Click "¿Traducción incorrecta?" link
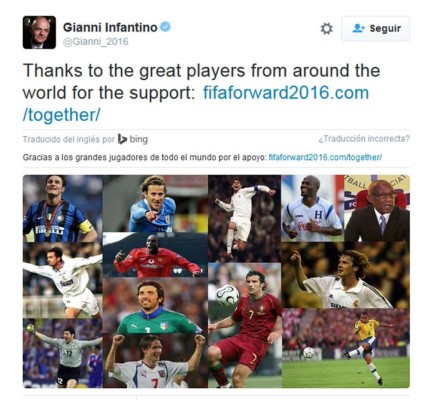 coord(364,139)
